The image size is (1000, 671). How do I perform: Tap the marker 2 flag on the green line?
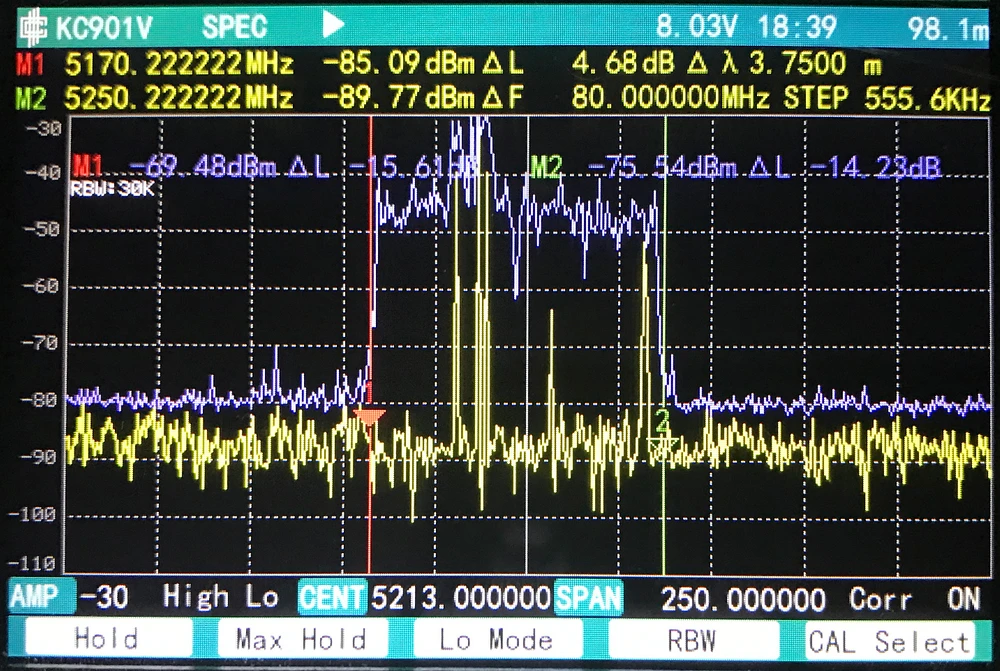(x=662, y=430)
